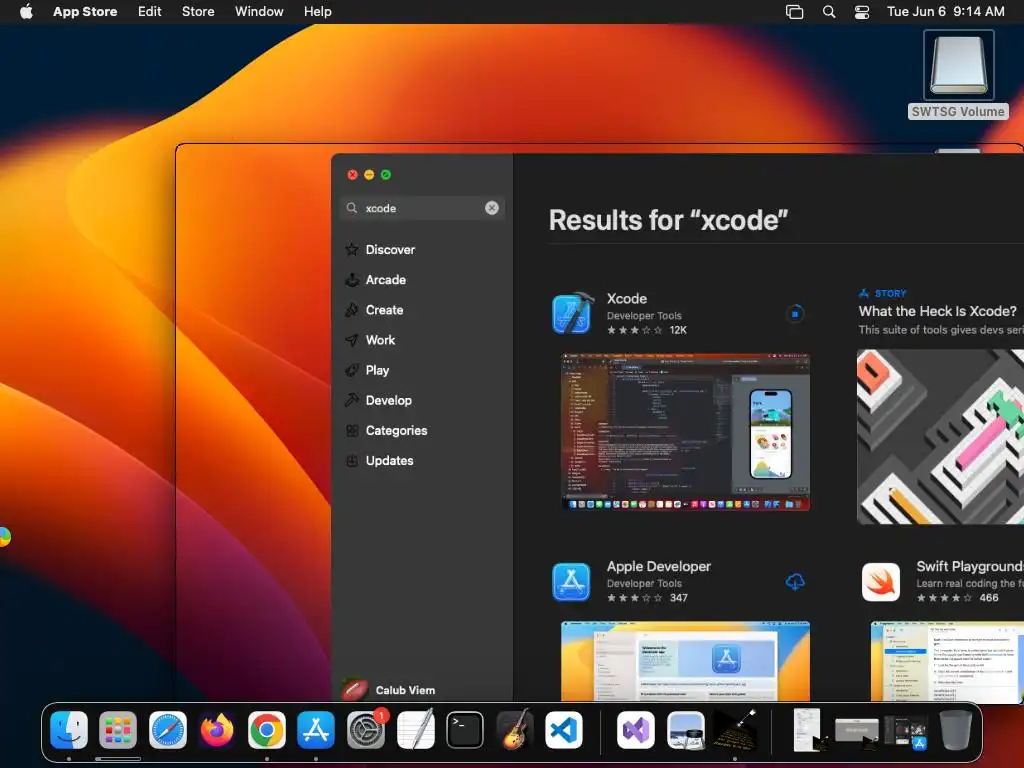The image size is (1024, 768).
Task: Open the Develop section
Action: coord(389,400)
